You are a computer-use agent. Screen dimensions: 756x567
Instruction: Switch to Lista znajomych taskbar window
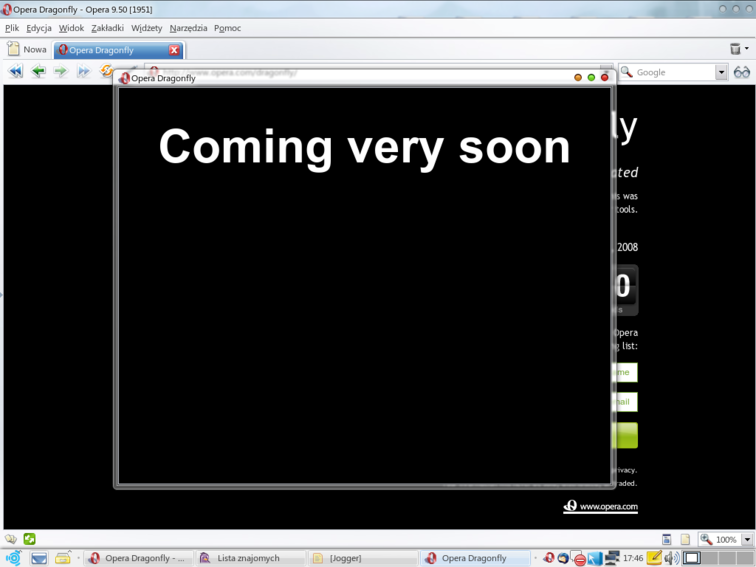click(x=251, y=558)
